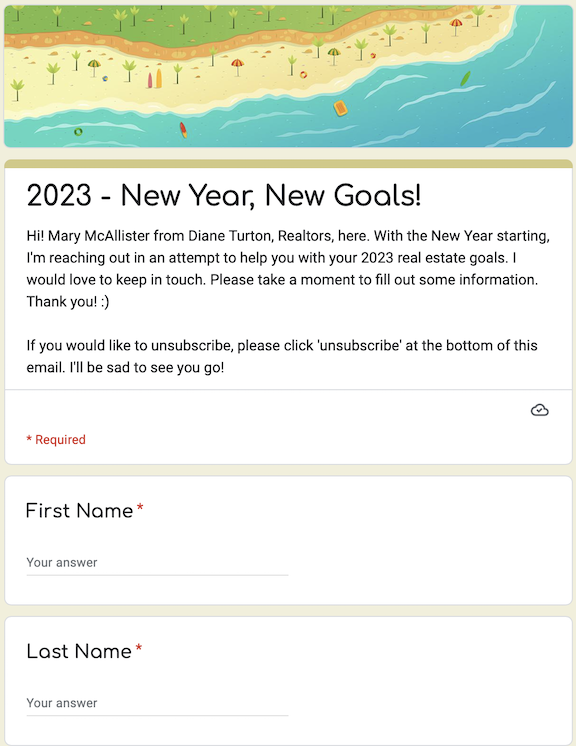The width and height of the screenshot is (576, 746).
Task: Click the khaki accent bar atop title card
Action: tap(288, 164)
